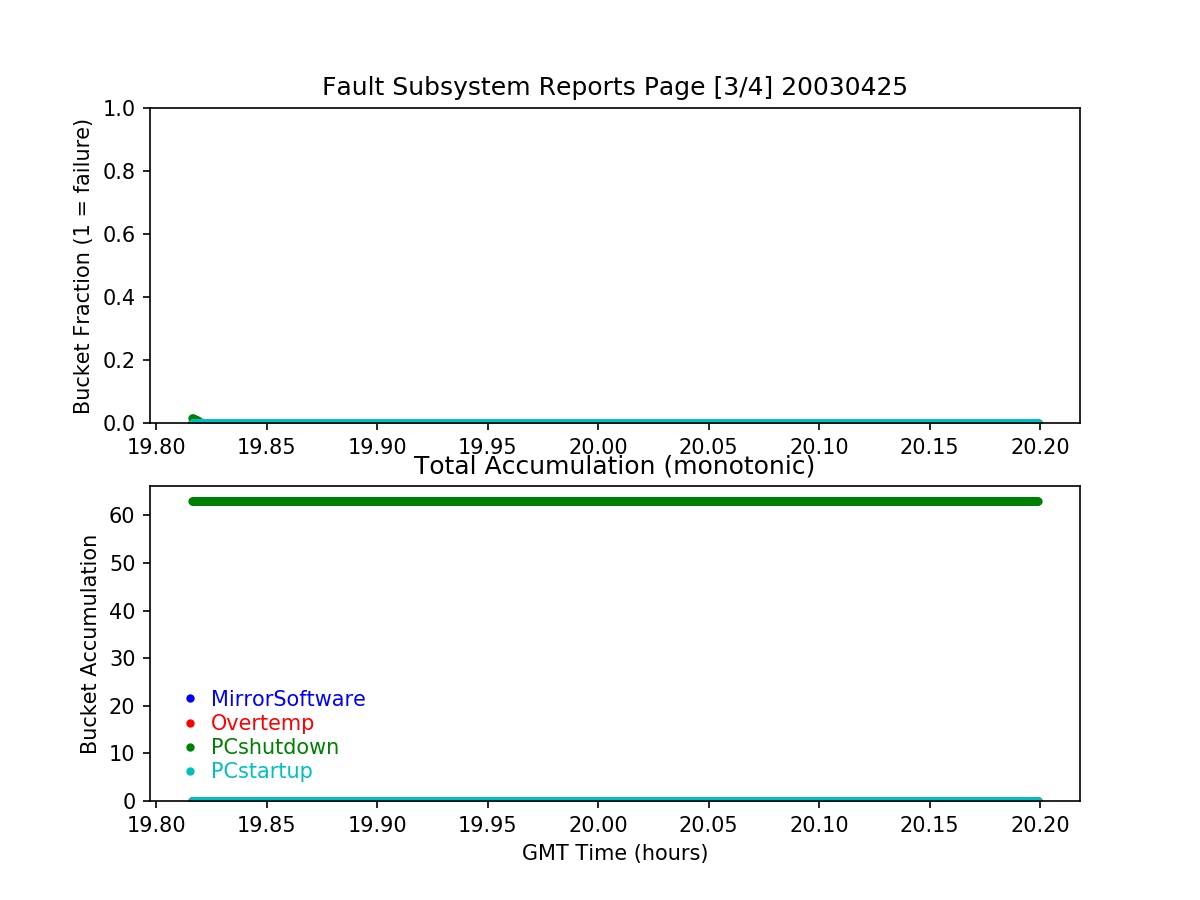Choose the PCstartup legend label
This screenshot has height=900, width=1200.
[262, 771]
